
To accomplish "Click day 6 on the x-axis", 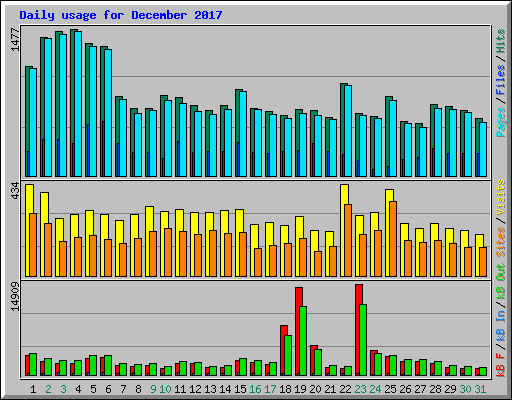I will (108, 389).
